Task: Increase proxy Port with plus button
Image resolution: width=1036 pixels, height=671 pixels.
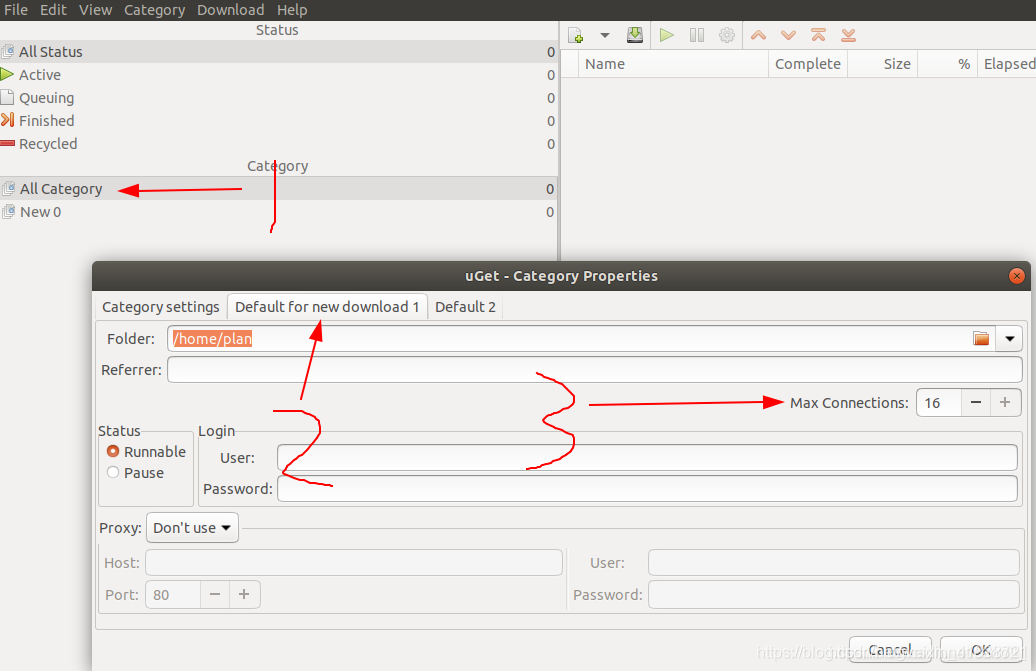Action: (x=244, y=594)
